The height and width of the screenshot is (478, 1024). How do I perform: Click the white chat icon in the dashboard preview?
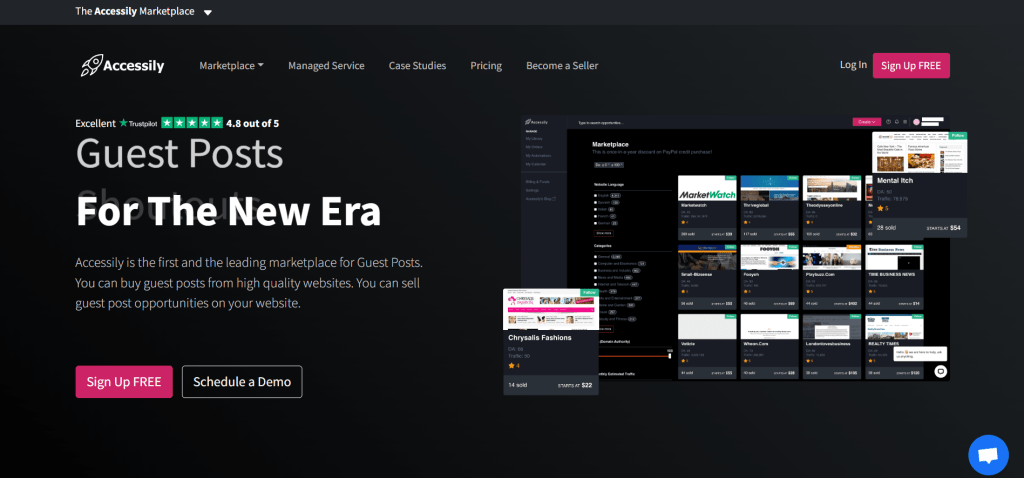tap(940, 372)
